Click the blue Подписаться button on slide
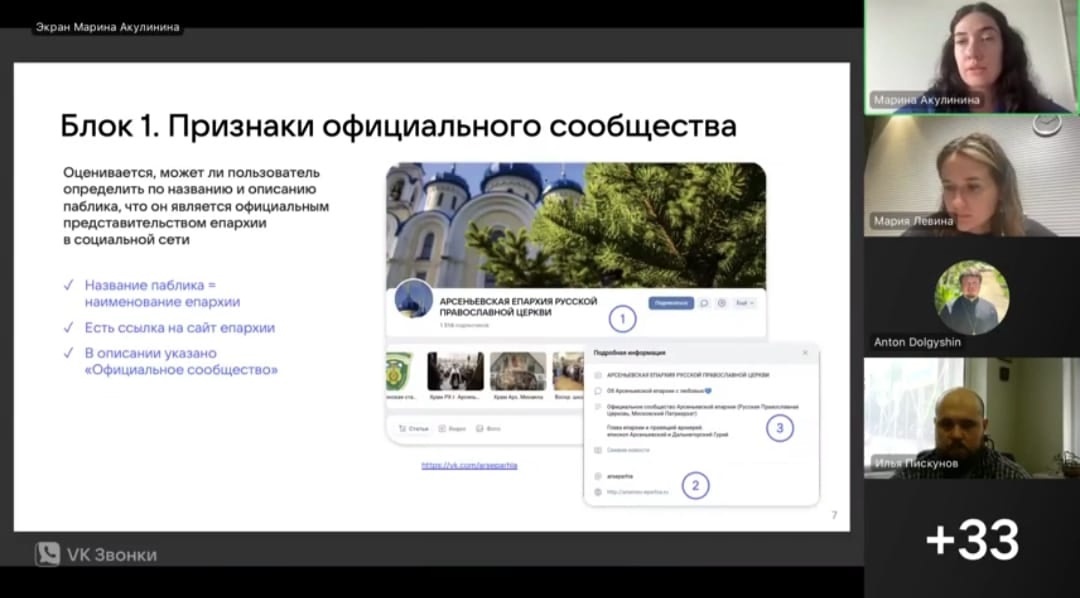Viewport: 1080px width, 598px height. point(670,302)
